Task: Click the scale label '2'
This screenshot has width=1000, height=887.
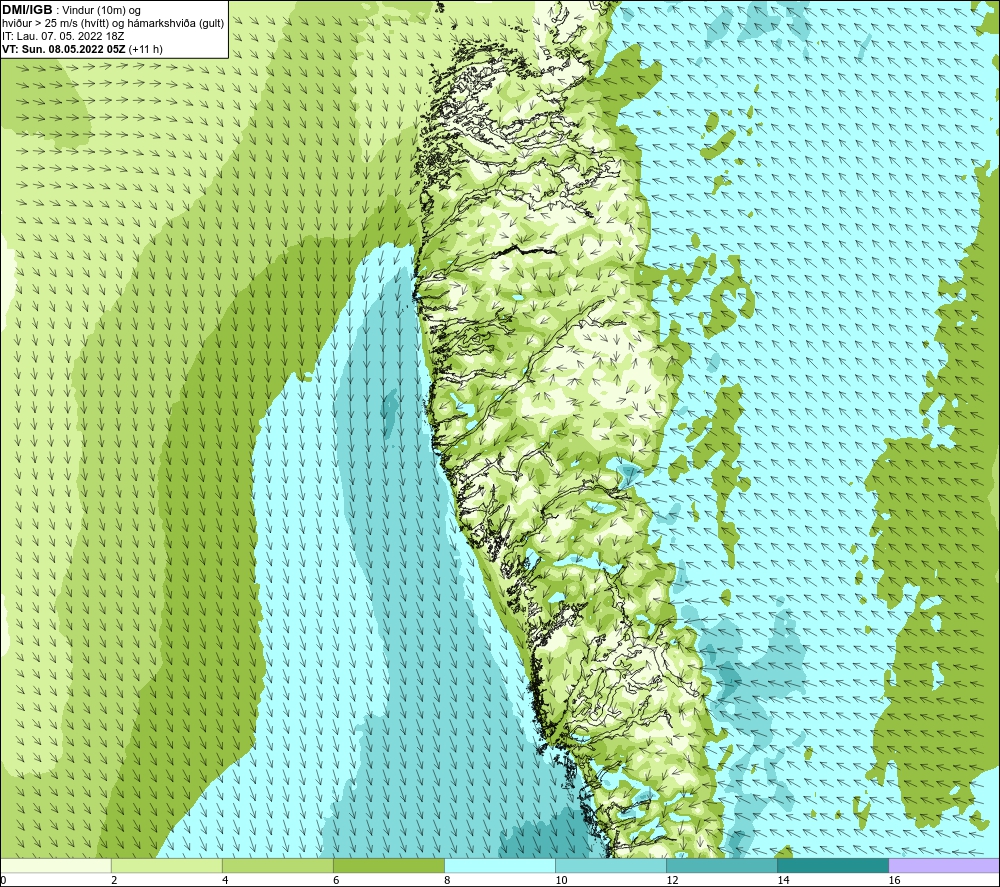Action: coord(114,880)
